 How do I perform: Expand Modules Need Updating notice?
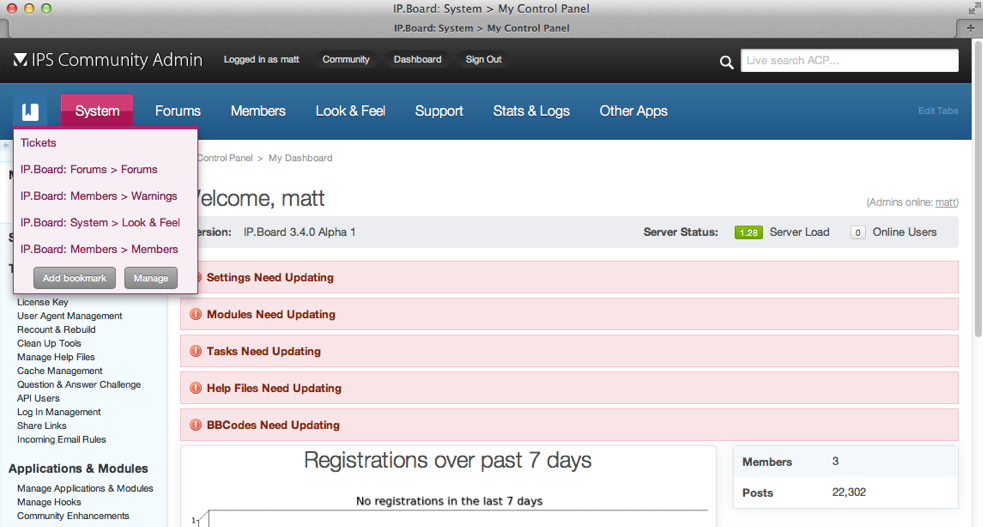click(569, 314)
